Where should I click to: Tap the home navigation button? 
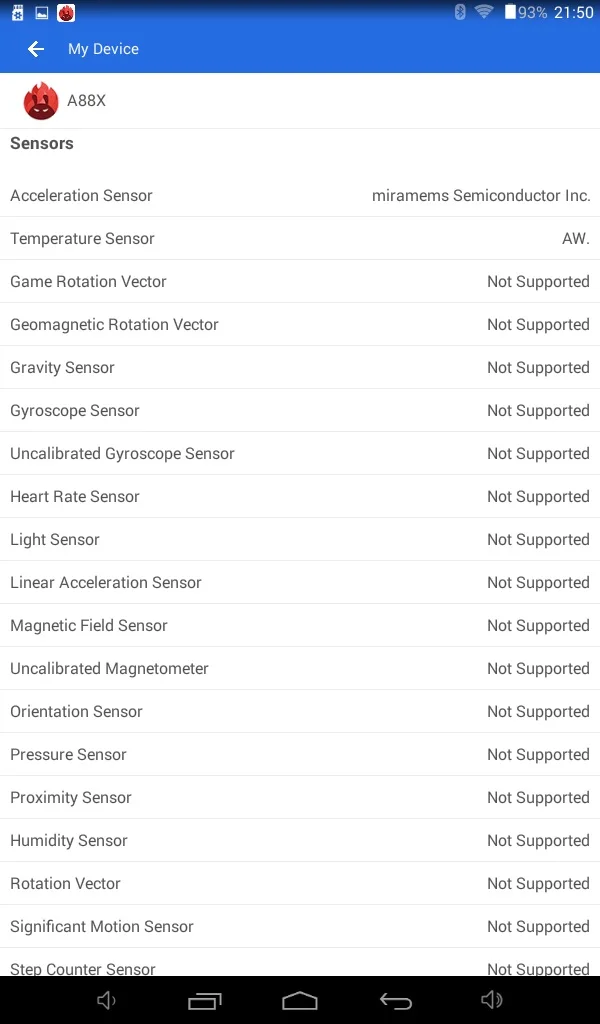click(300, 1000)
